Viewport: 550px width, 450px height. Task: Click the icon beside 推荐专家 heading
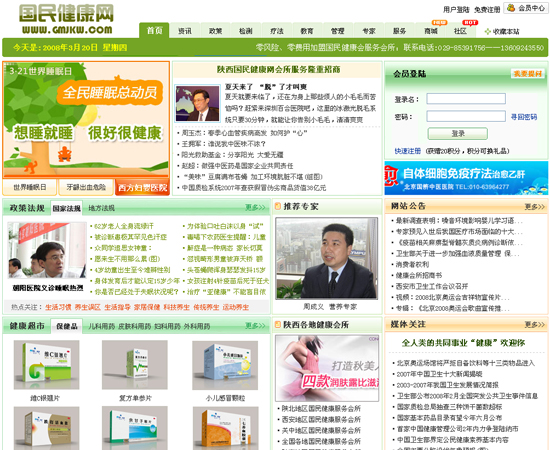278,206
